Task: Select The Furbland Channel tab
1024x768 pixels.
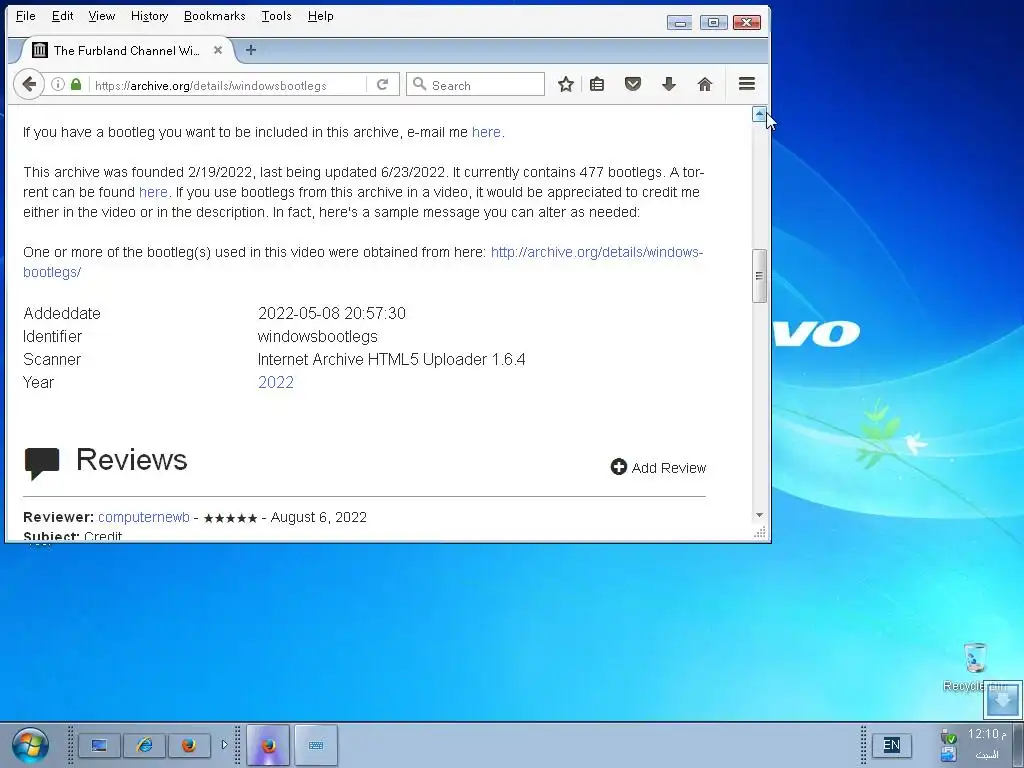Action: click(x=127, y=50)
